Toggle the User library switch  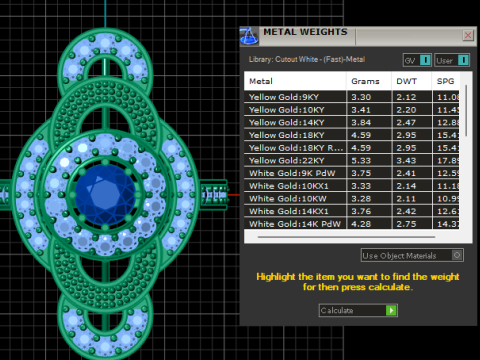pos(452,60)
